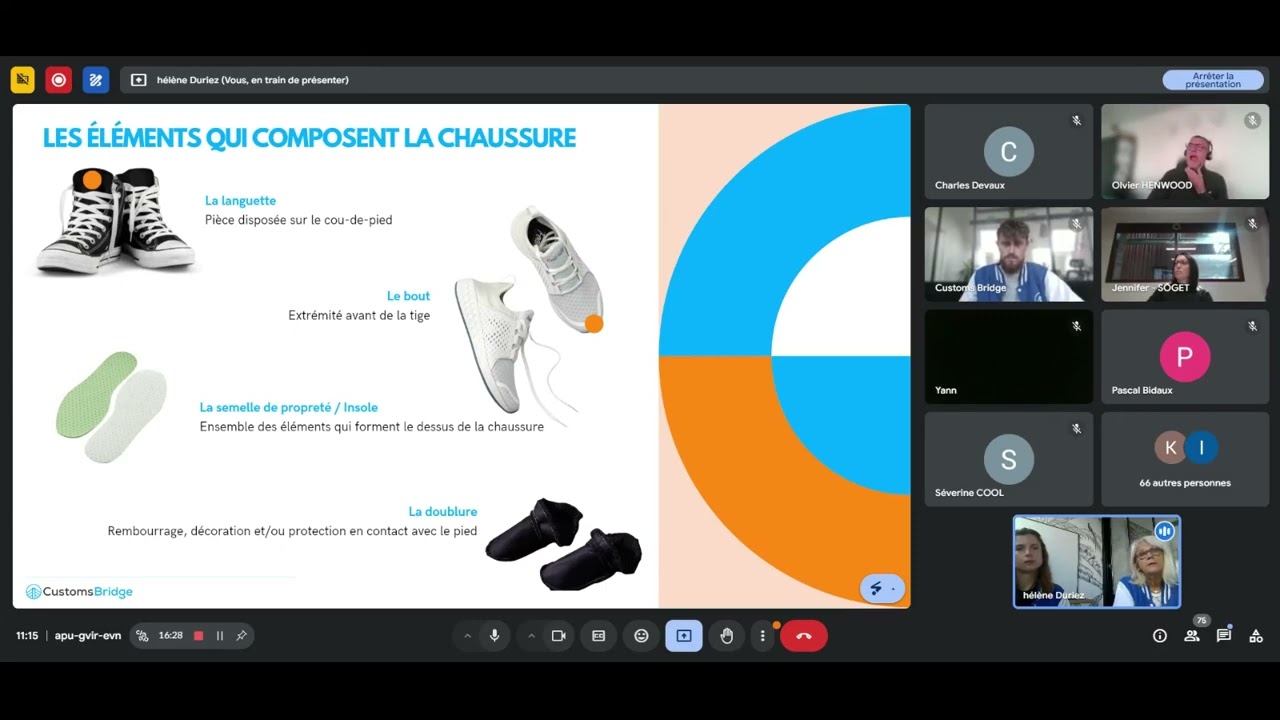Open meeting details info icon
The width and height of the screenshot is (1280, 720).
pos(1160,636)
